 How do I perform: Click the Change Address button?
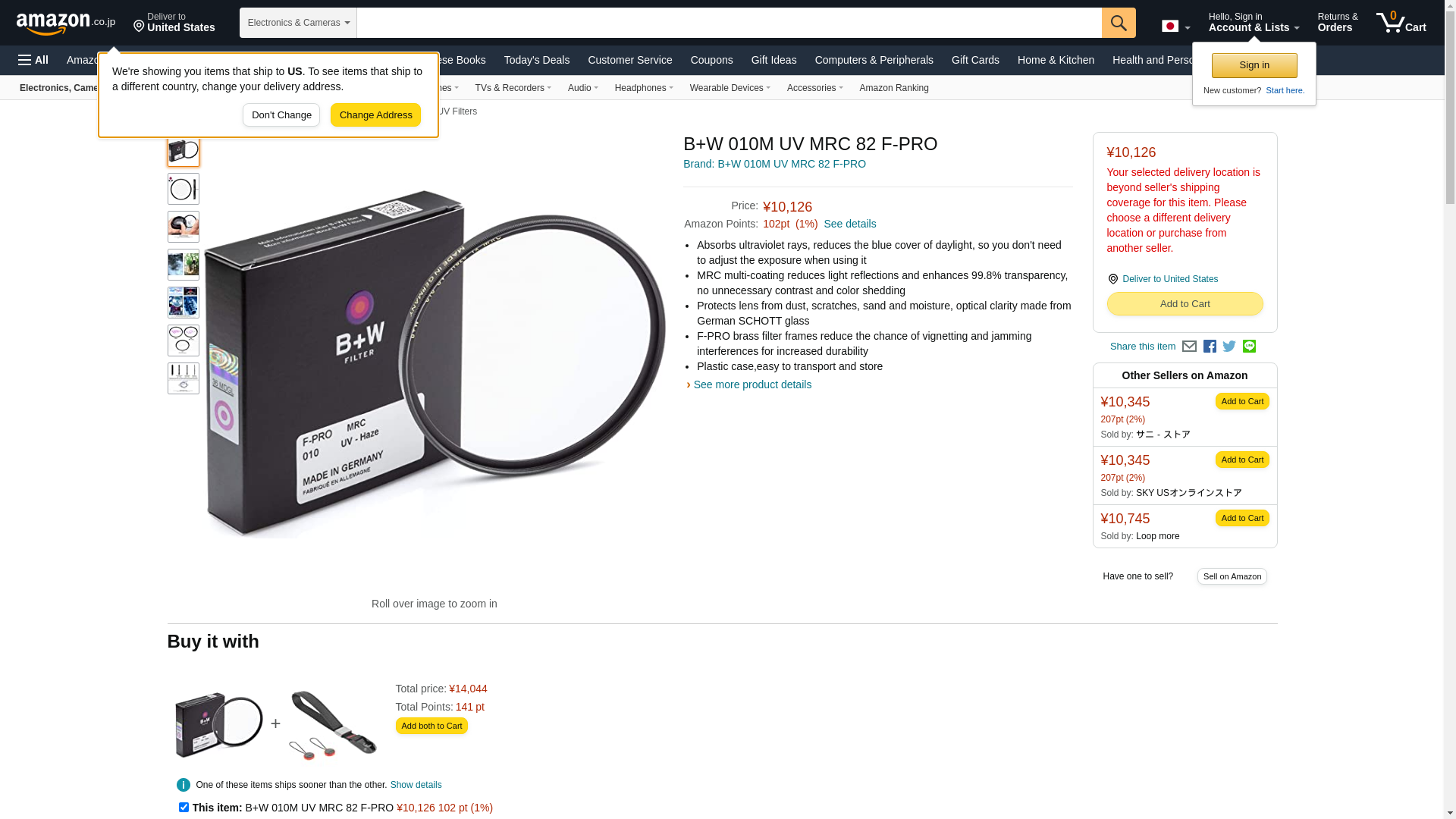click(x=375, y=115)
